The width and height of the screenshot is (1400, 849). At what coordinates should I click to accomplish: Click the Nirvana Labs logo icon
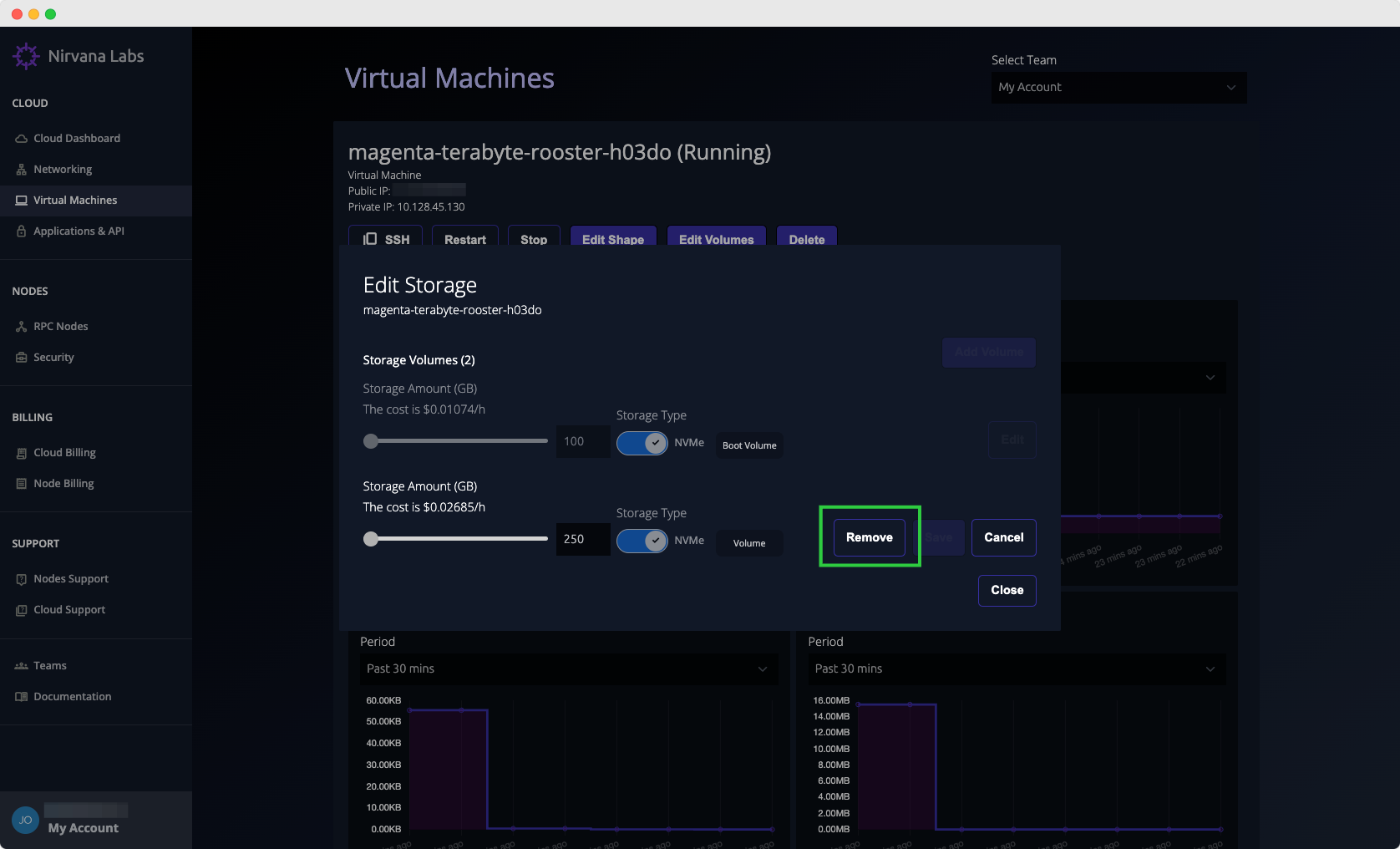pyautogui.click(x=26, y=56)
